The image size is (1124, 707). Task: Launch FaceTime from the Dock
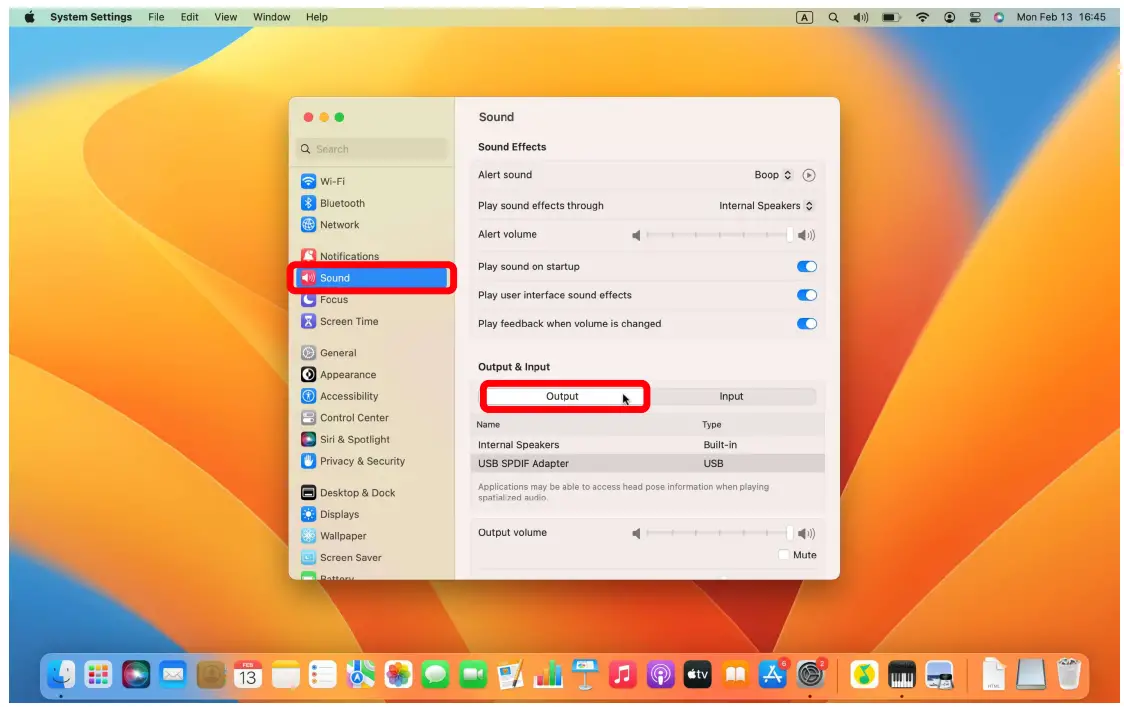click(472, 674)
